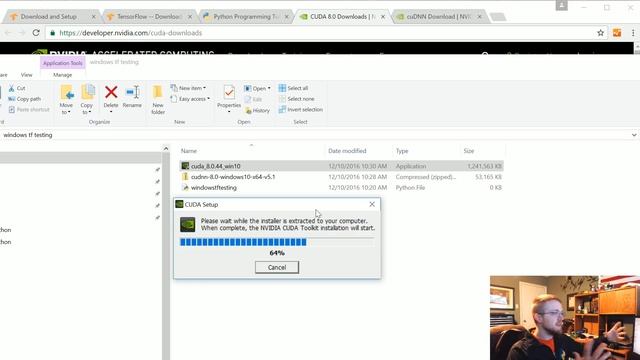The width and height of the screenshot is (640, 360).
Task: Create a New folder from the ribbon
Action: pos(158,100)
